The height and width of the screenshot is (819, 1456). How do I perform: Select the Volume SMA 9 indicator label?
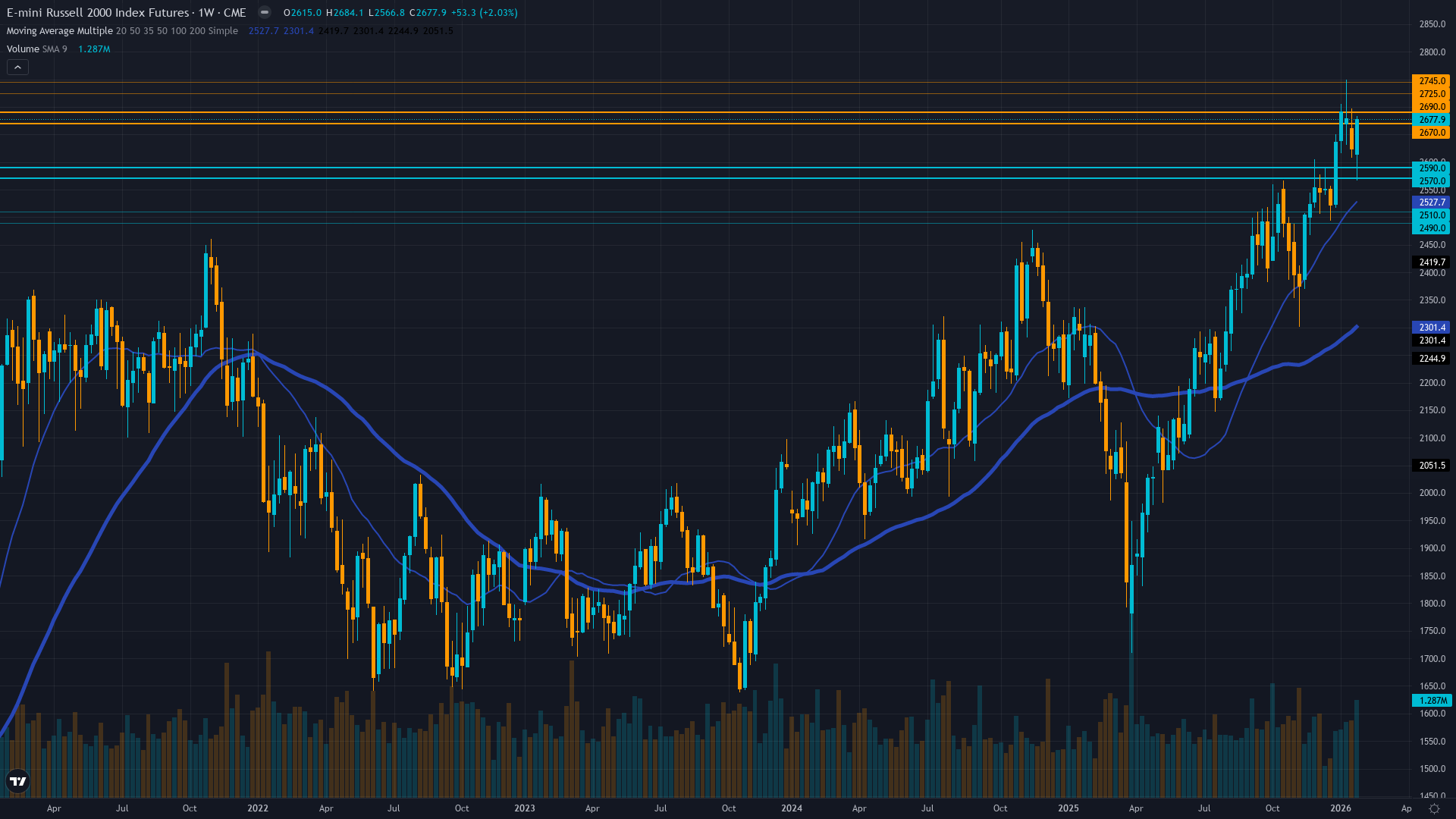[x=37, y=49]
